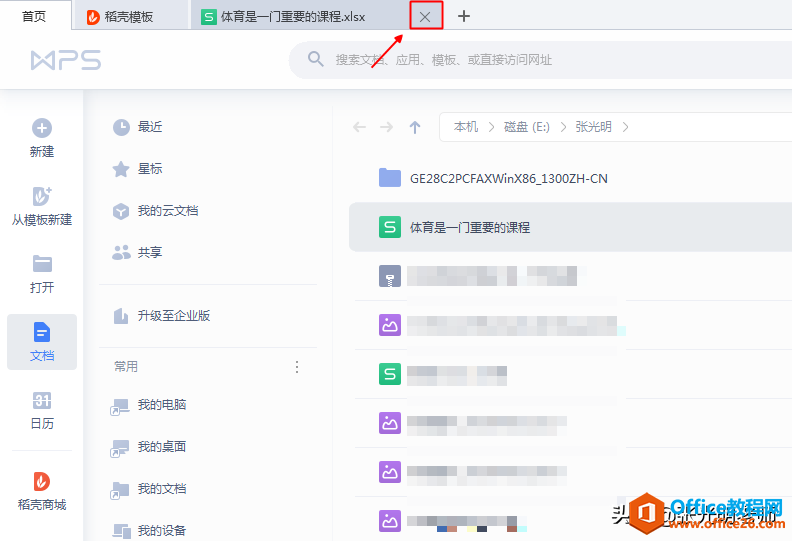Click the up-directory arrow button

click(415, 127)
